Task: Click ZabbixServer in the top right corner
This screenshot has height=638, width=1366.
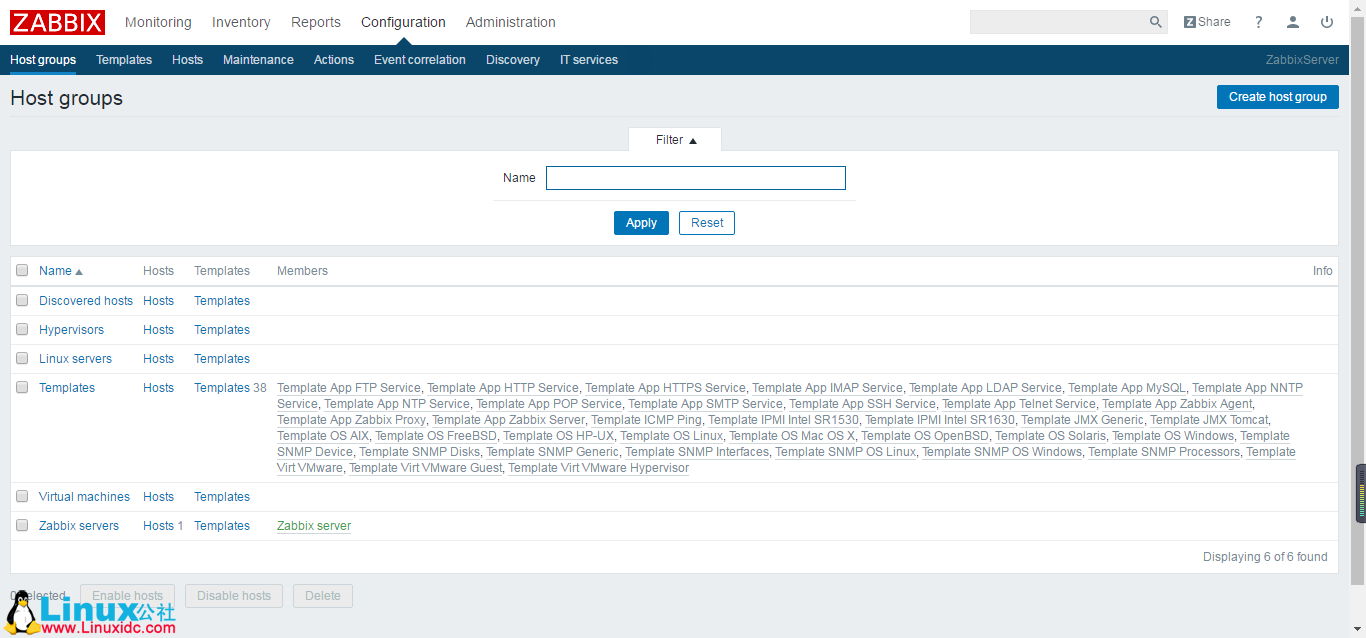Action: [x=1302, y=59]
